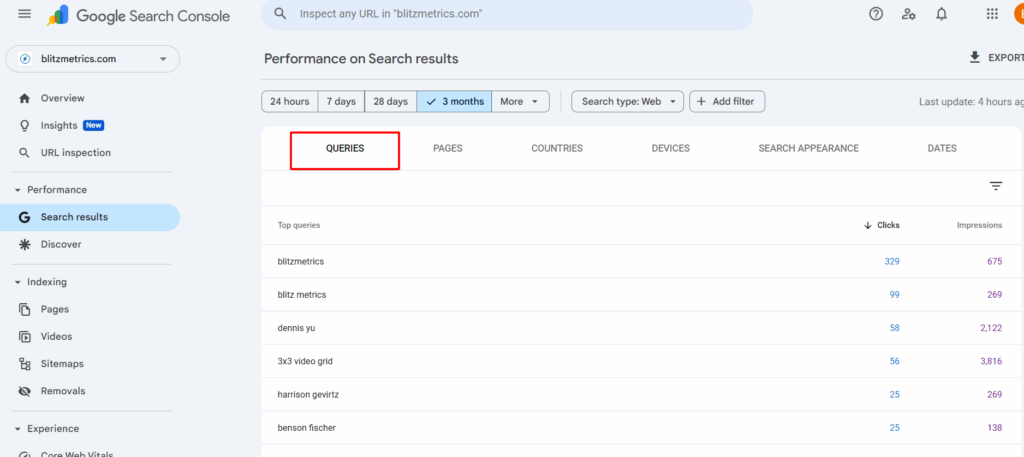Click the URL inspection magnifier icon
This screenshot has width=1024, height=457.
tap(25, 153)
